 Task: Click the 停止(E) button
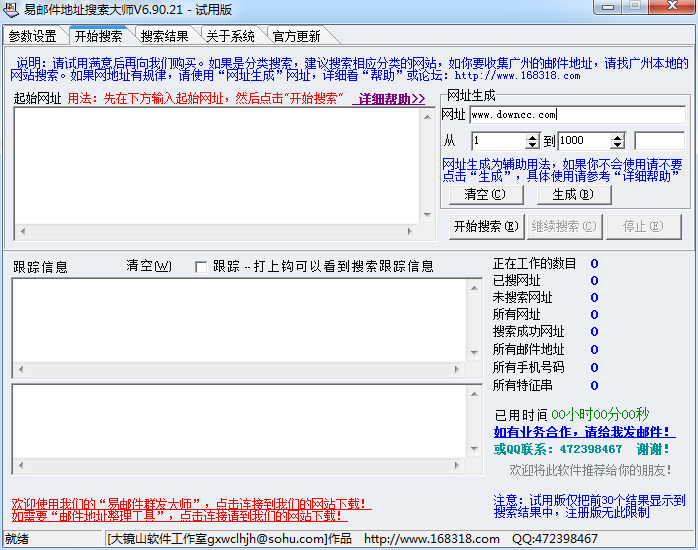pyautogui.click(x=643, y=226)
